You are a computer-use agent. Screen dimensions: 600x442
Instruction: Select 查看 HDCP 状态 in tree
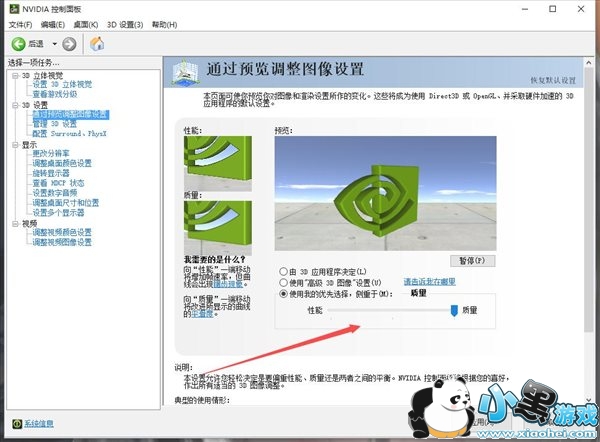coord(58,183)
